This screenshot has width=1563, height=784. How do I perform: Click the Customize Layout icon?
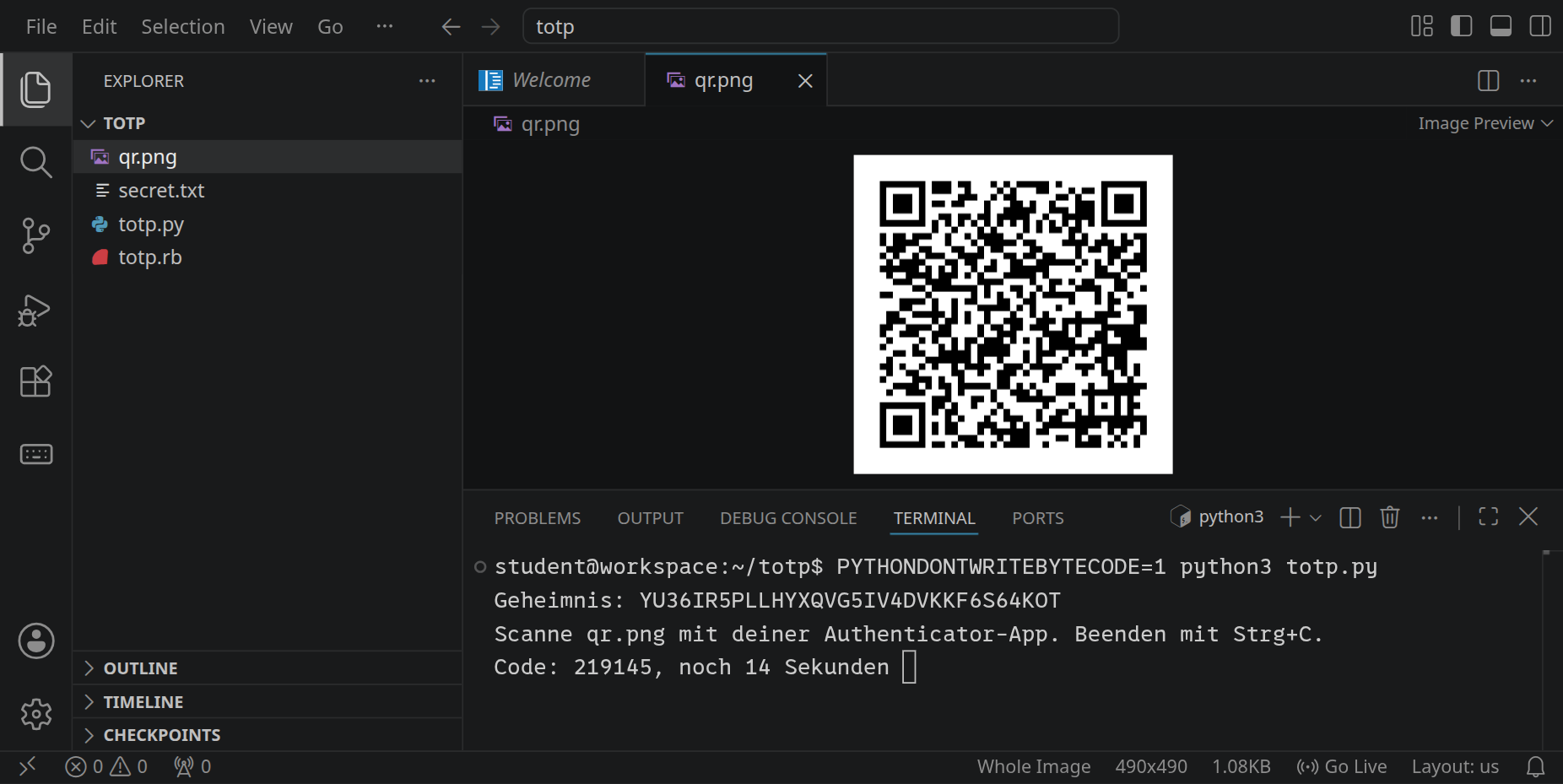point(1422,26)
